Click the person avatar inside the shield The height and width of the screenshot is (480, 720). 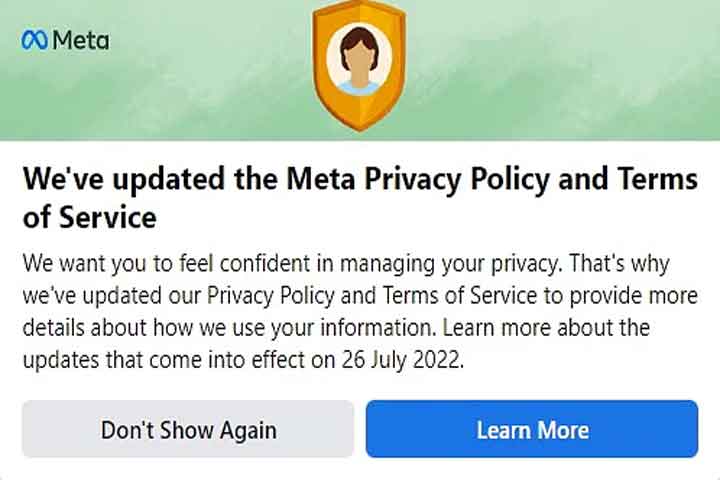[x=358, y=60]
